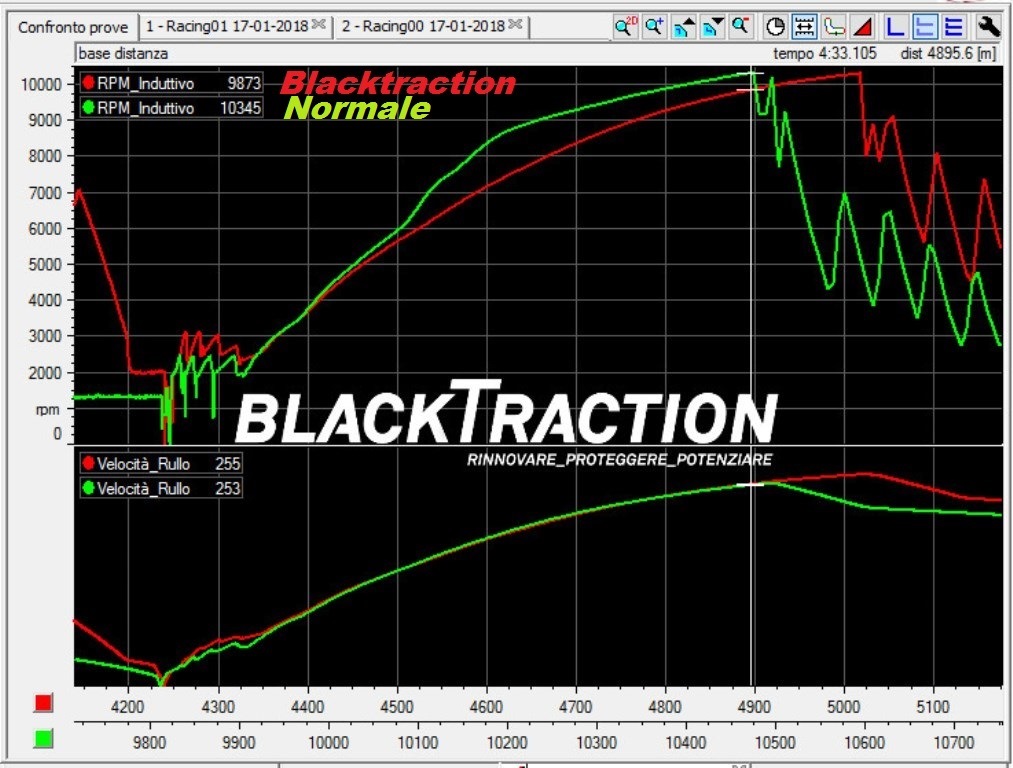The height and width of the screenshot is (768, 1013).
Task: Click the zoom in magnifier icon
Action: [x=654, y=27]
